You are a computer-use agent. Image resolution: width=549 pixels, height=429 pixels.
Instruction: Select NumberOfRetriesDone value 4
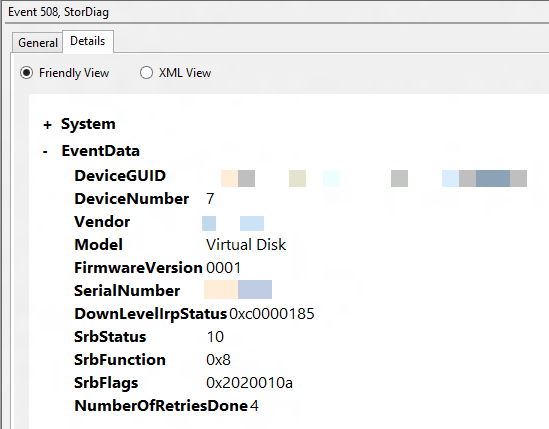click(255, 406)
